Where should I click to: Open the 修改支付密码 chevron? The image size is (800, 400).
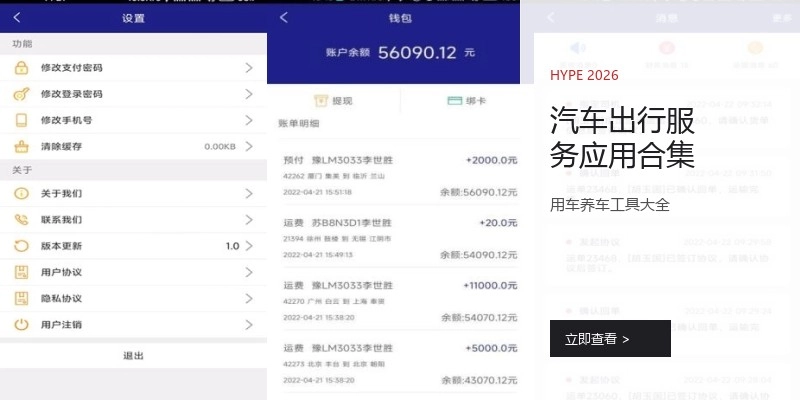[249, 68]
